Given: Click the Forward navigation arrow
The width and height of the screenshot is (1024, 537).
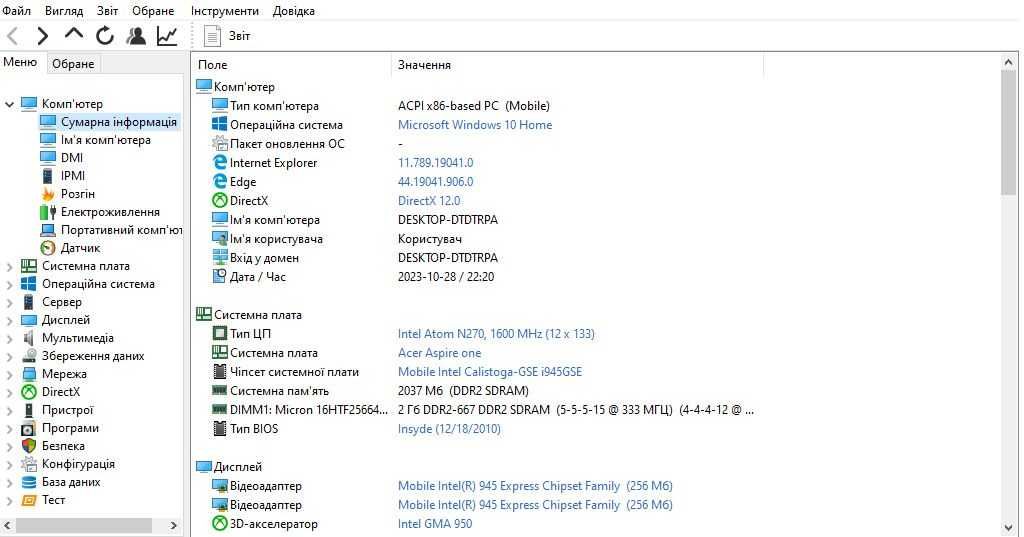Looking at the screenshot, I should pos(42,36).
